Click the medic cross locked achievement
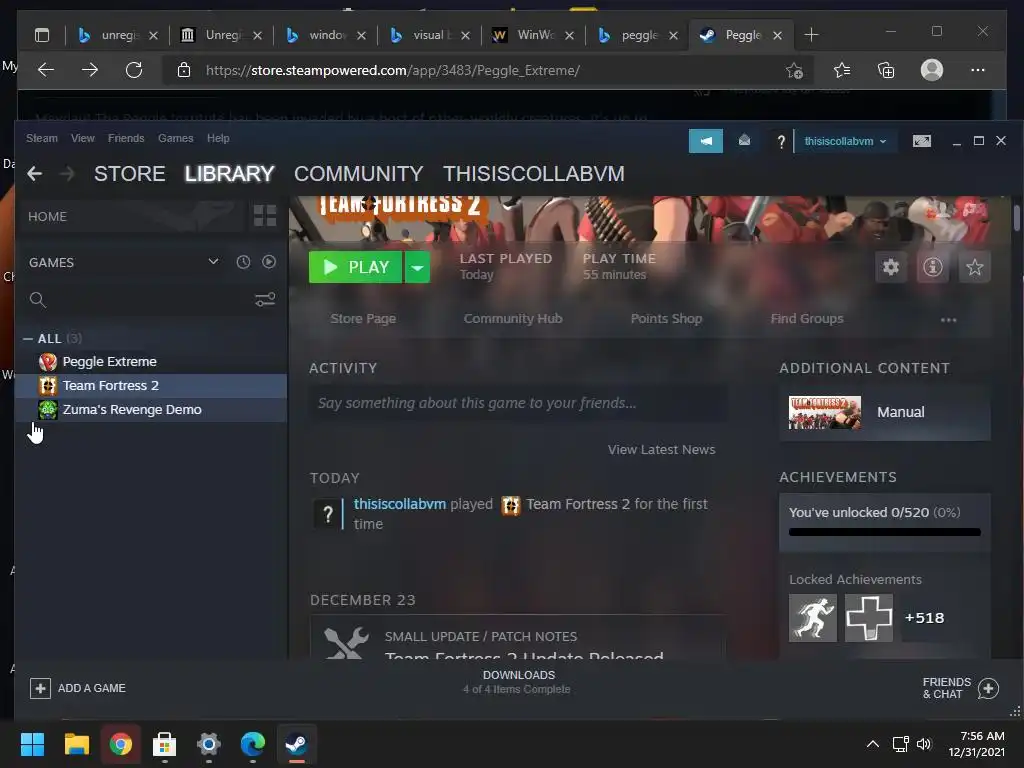Screen dimensions: 1024x768 pyautogui.click(x=869, y=618)
